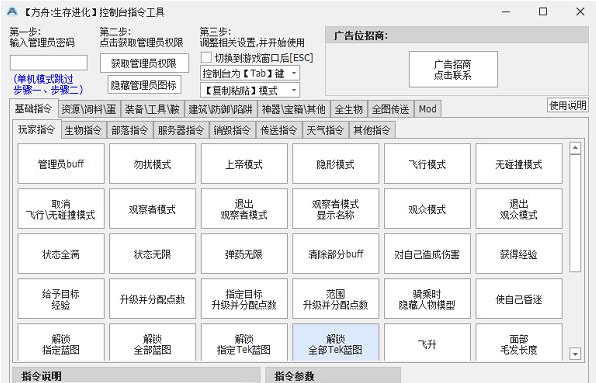Click 管理员buff command button
This screenshot has height=383, width=596.
click(61, 164)
